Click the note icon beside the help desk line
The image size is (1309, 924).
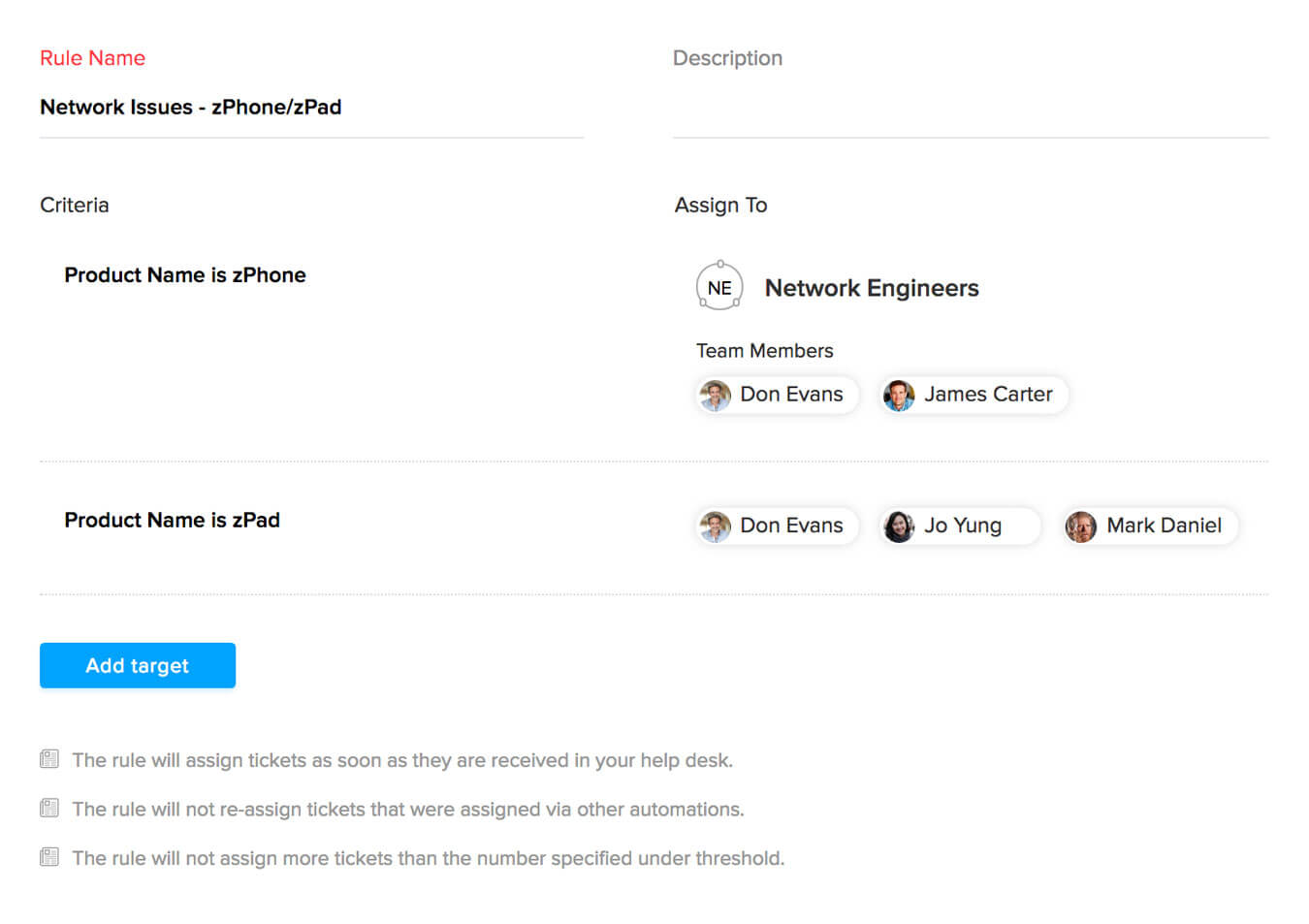click(49, 759)
